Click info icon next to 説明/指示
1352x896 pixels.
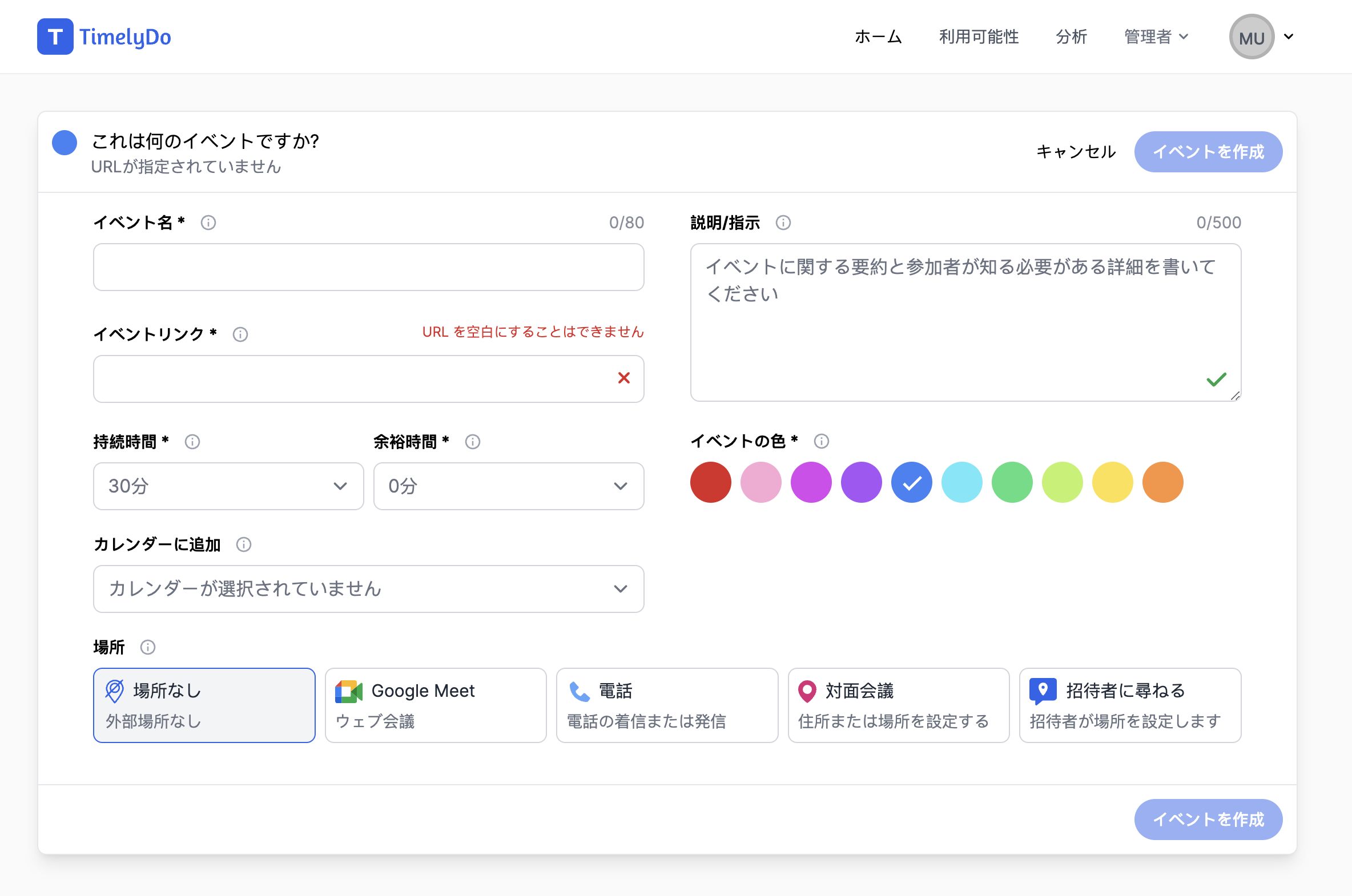coord(783,222)
